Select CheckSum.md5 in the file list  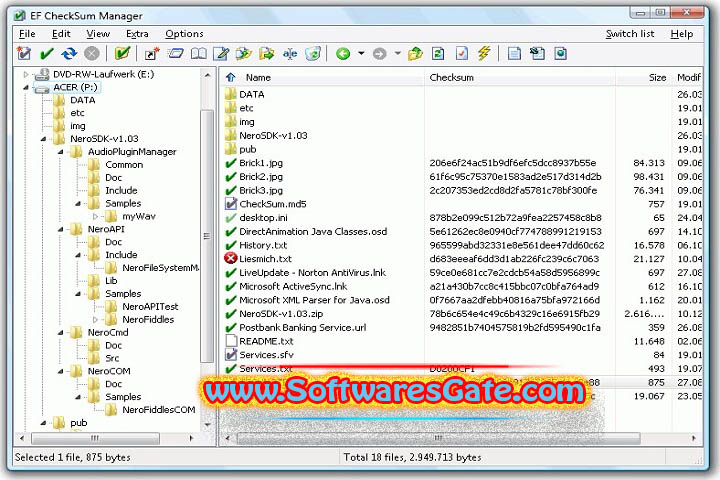[272, 204]
